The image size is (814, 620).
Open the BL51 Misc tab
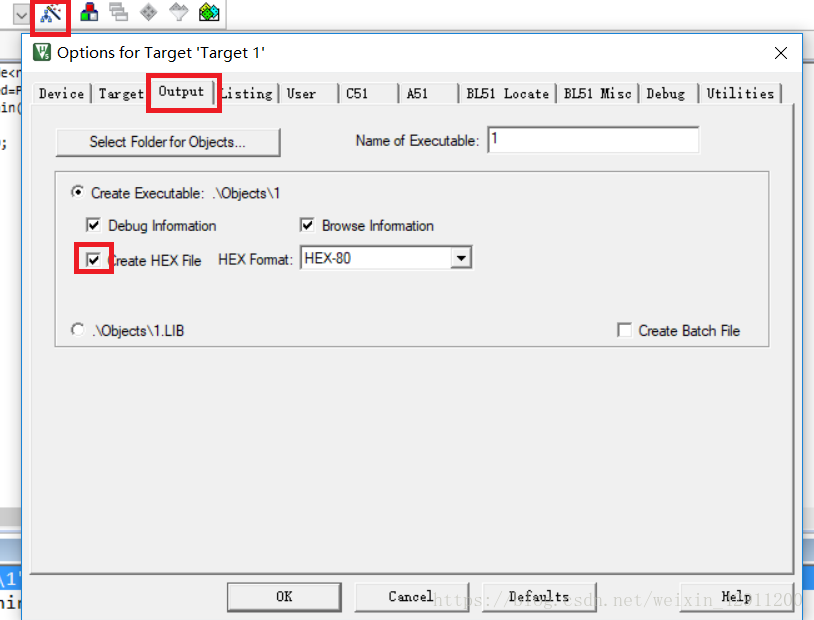pos(598,94)
